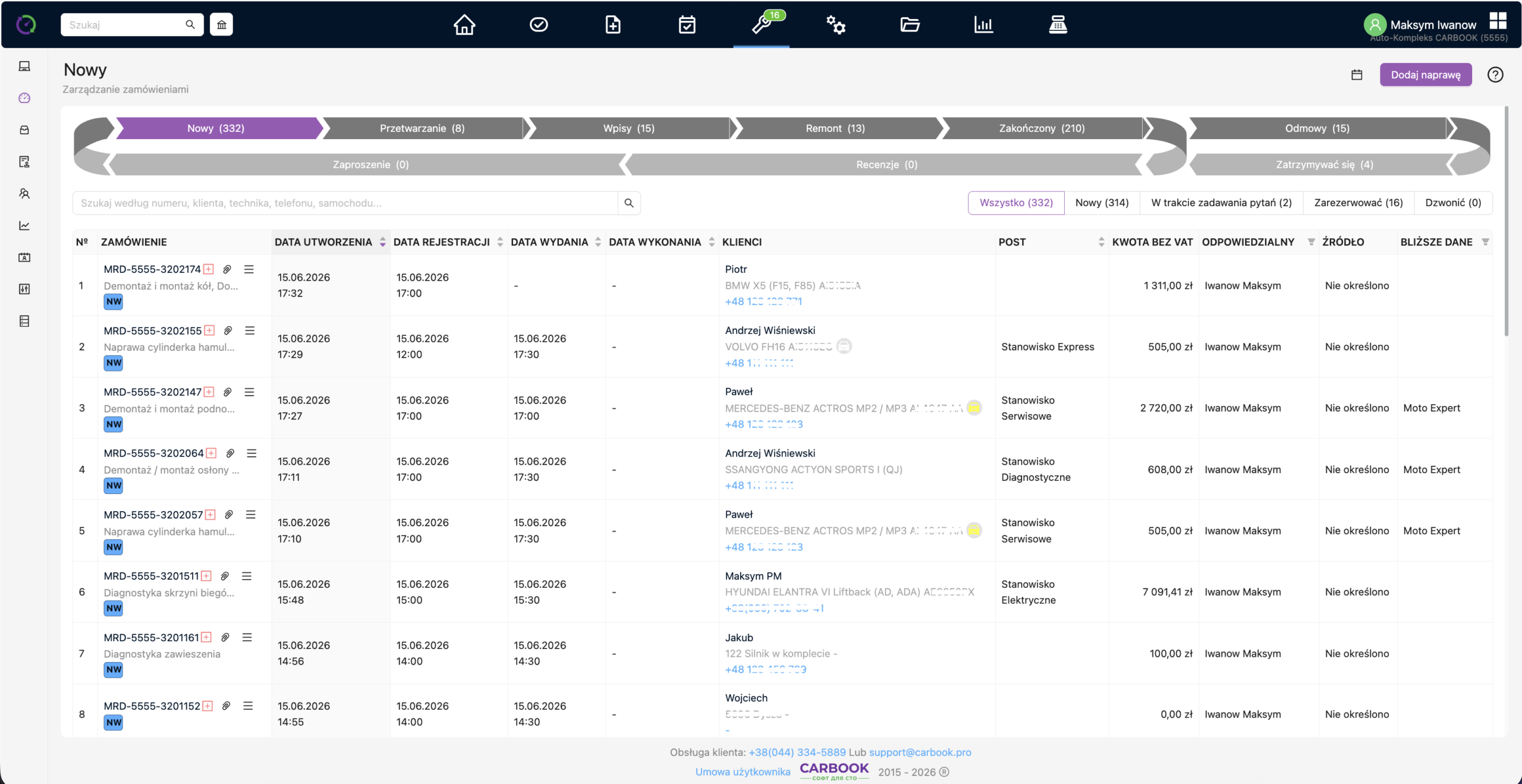The height and width of the screenshot is (784, 1522).
Task: Click attachment paperclip for order MRD-5555-3202174
Action: (227, 269)
